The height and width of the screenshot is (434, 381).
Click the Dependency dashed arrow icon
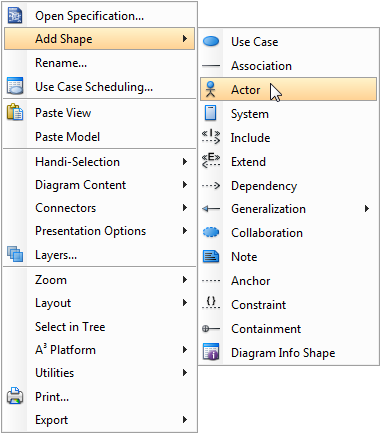[211, 185]
